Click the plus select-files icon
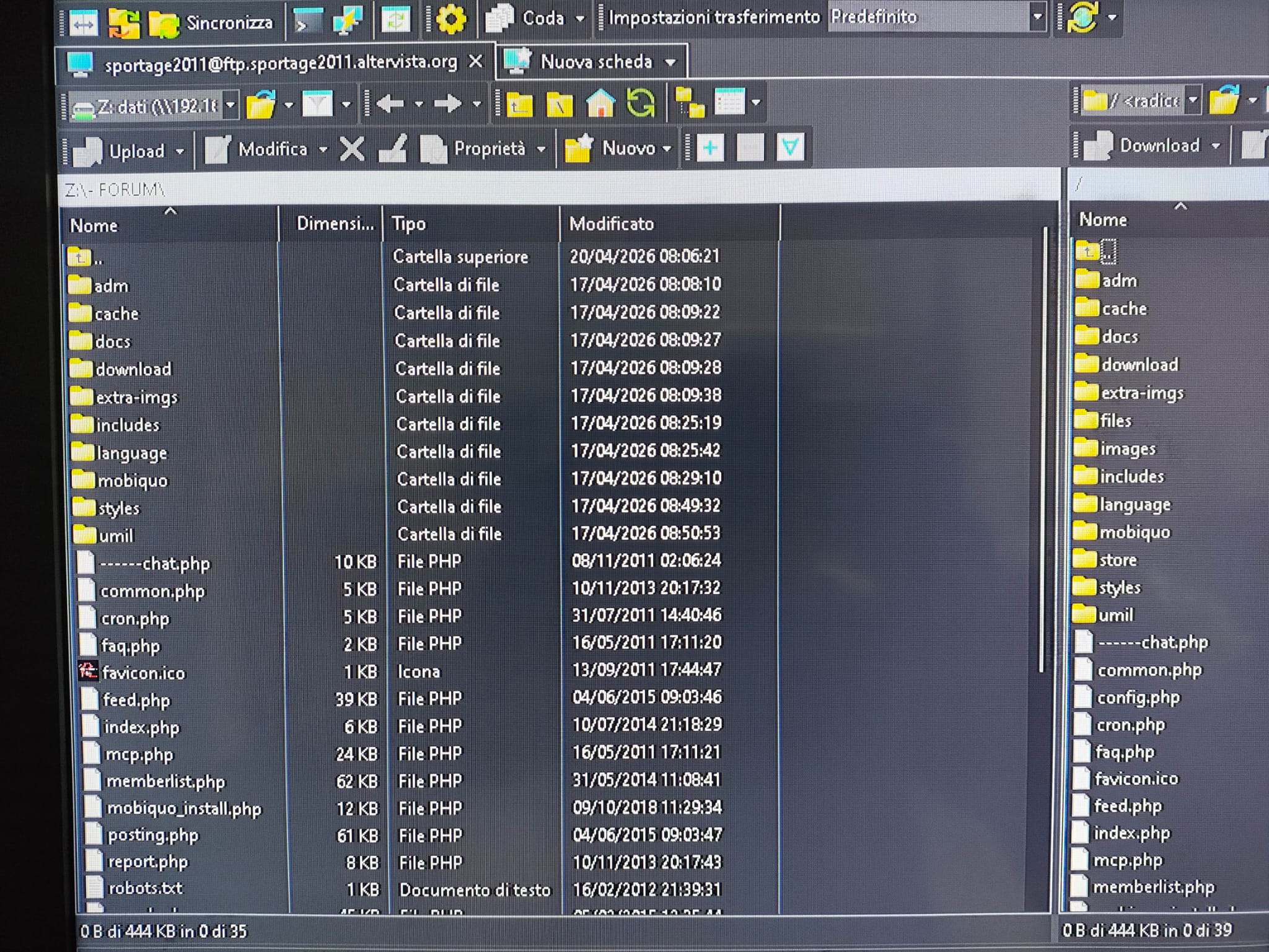The image size is (1269, 952). [x=710, y=148]
